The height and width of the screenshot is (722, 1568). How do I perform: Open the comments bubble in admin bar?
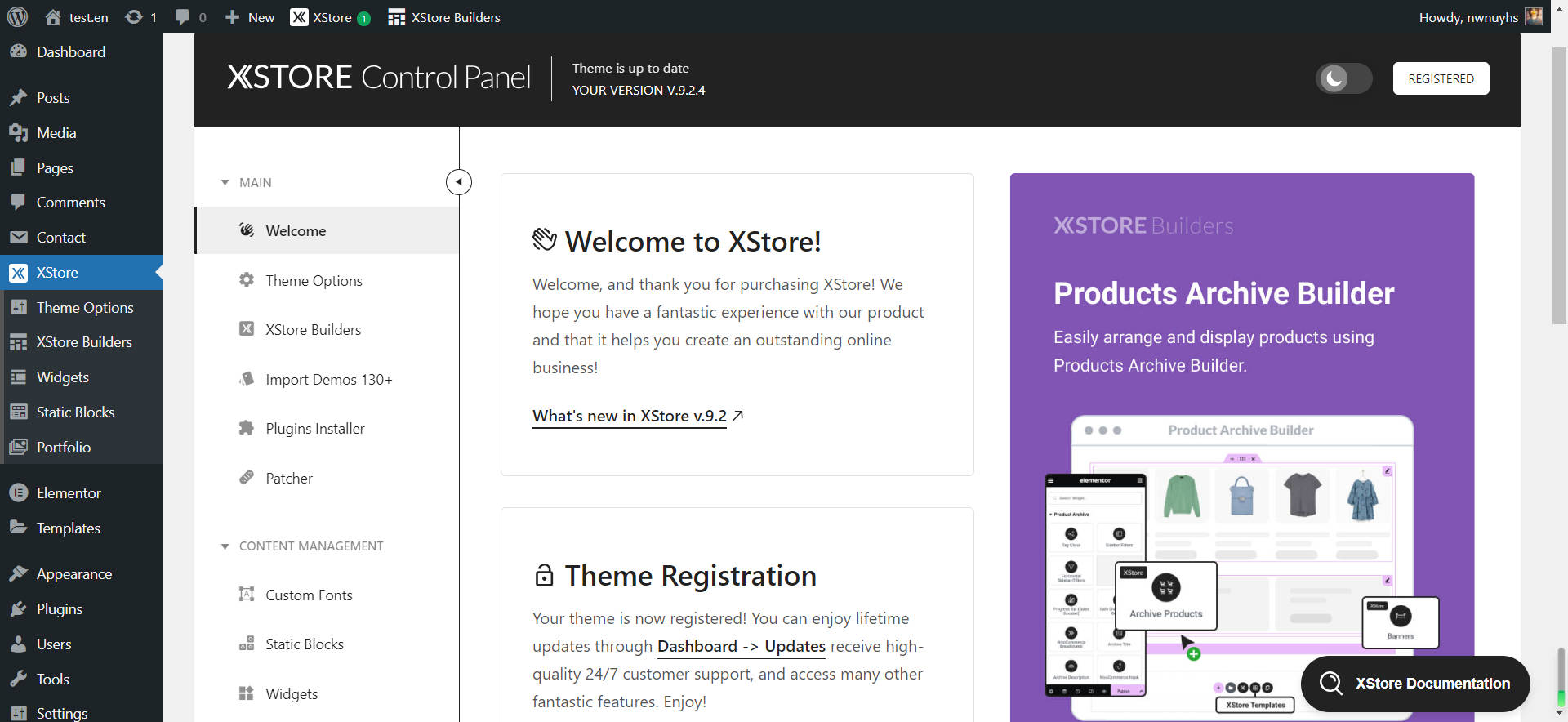190,17
